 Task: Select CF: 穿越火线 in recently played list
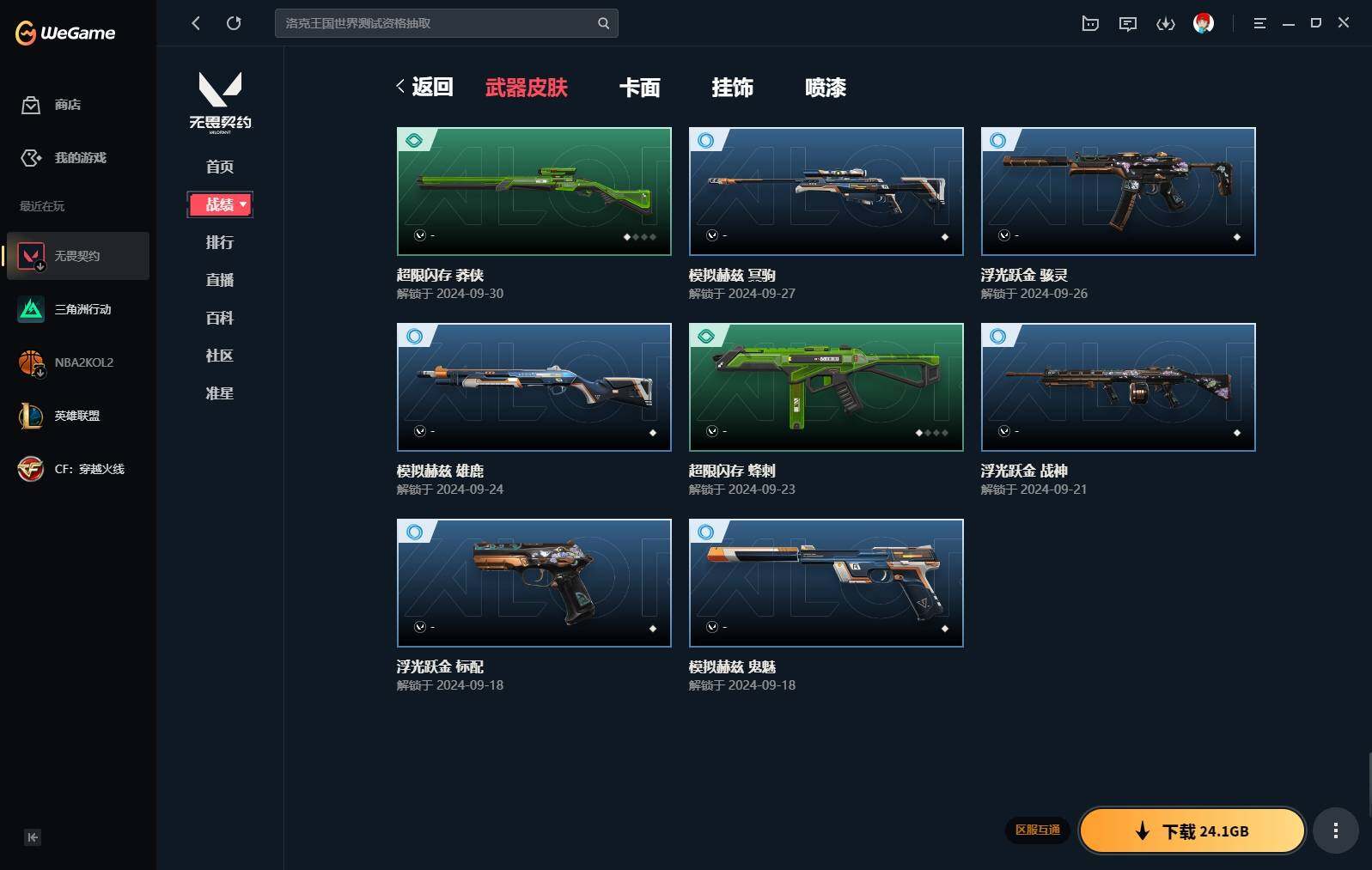coord(78,469)
